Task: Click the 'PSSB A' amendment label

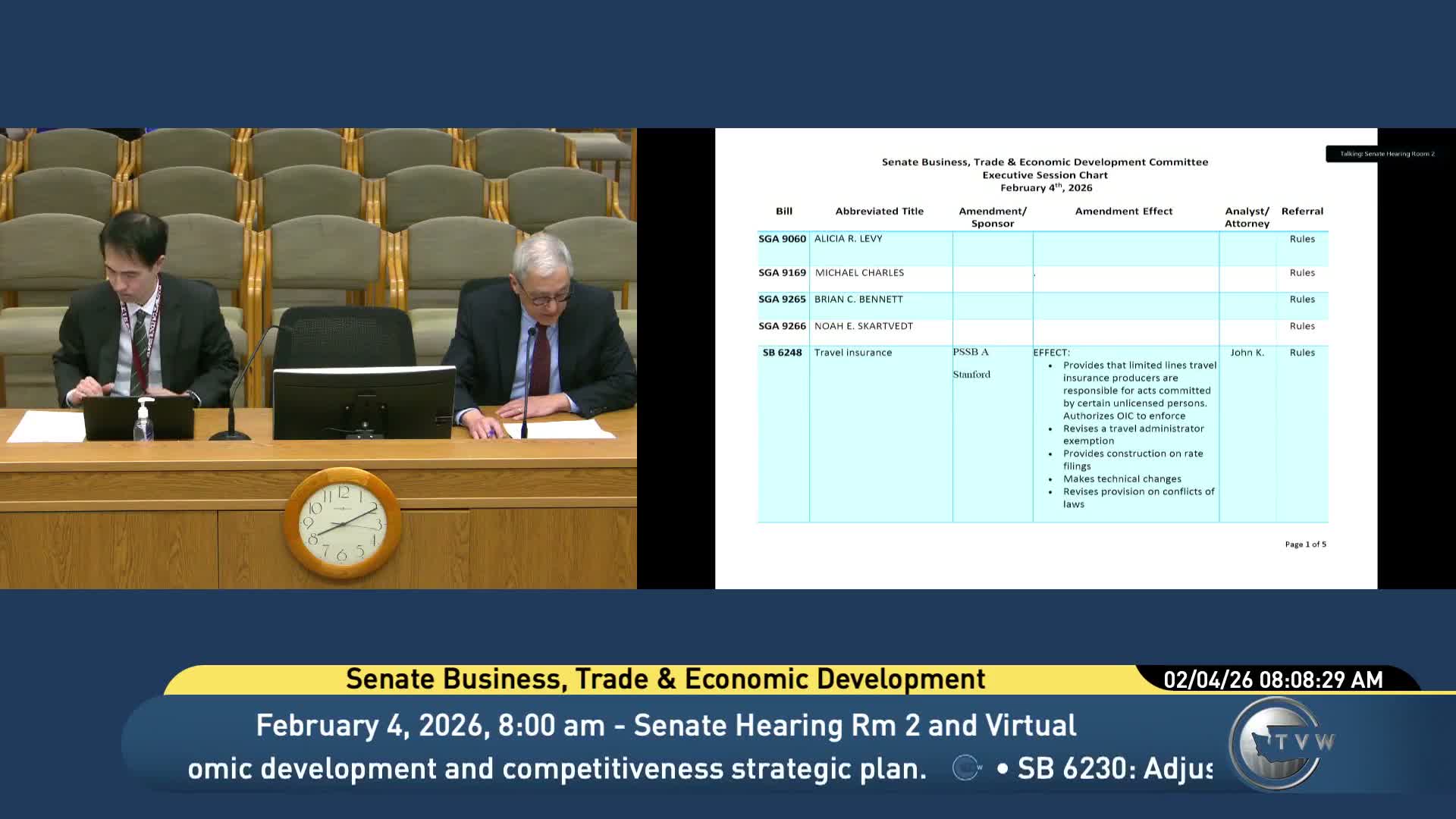Action: 971,352
